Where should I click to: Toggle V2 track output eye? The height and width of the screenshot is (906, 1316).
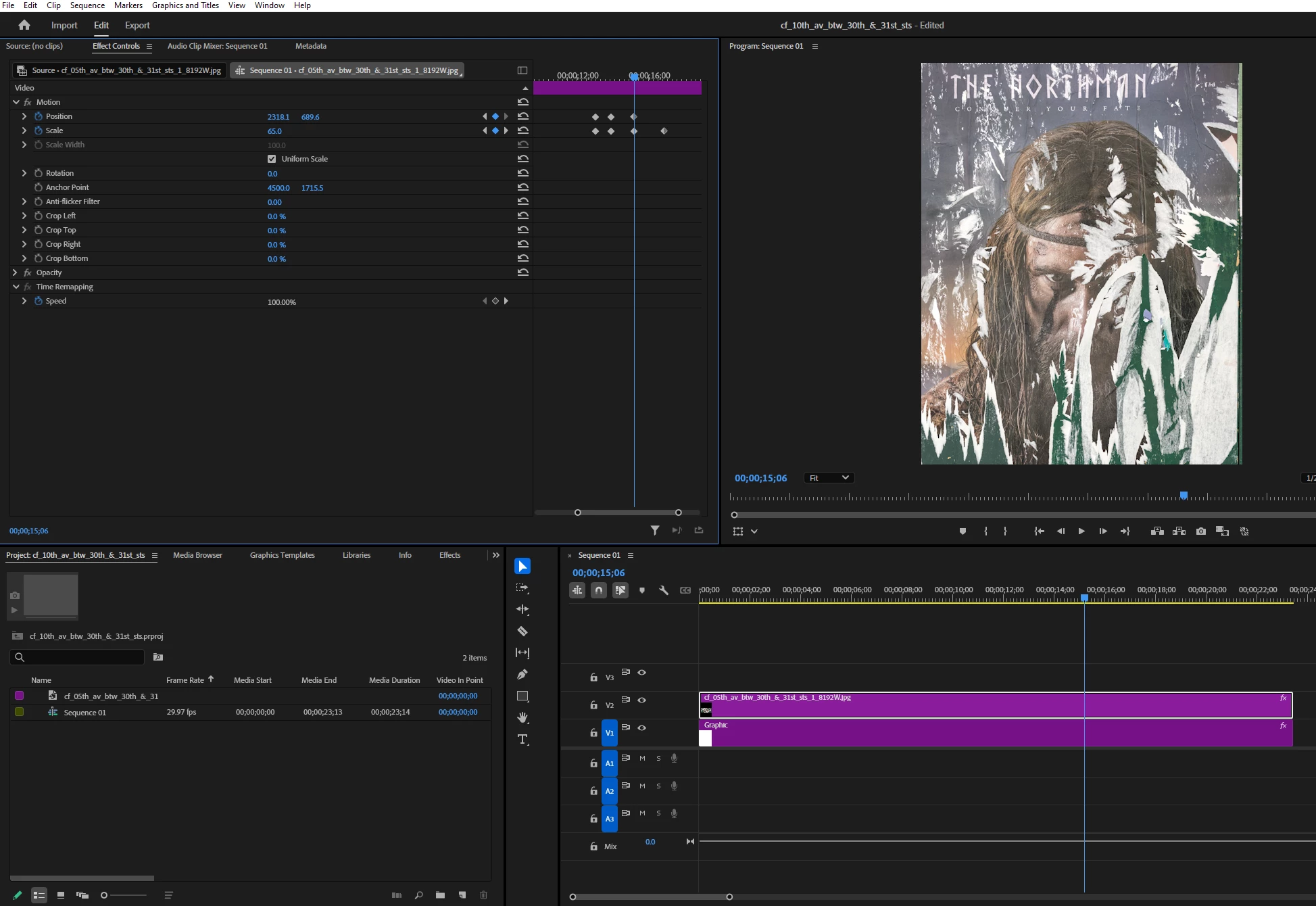(x=642, y=700)
